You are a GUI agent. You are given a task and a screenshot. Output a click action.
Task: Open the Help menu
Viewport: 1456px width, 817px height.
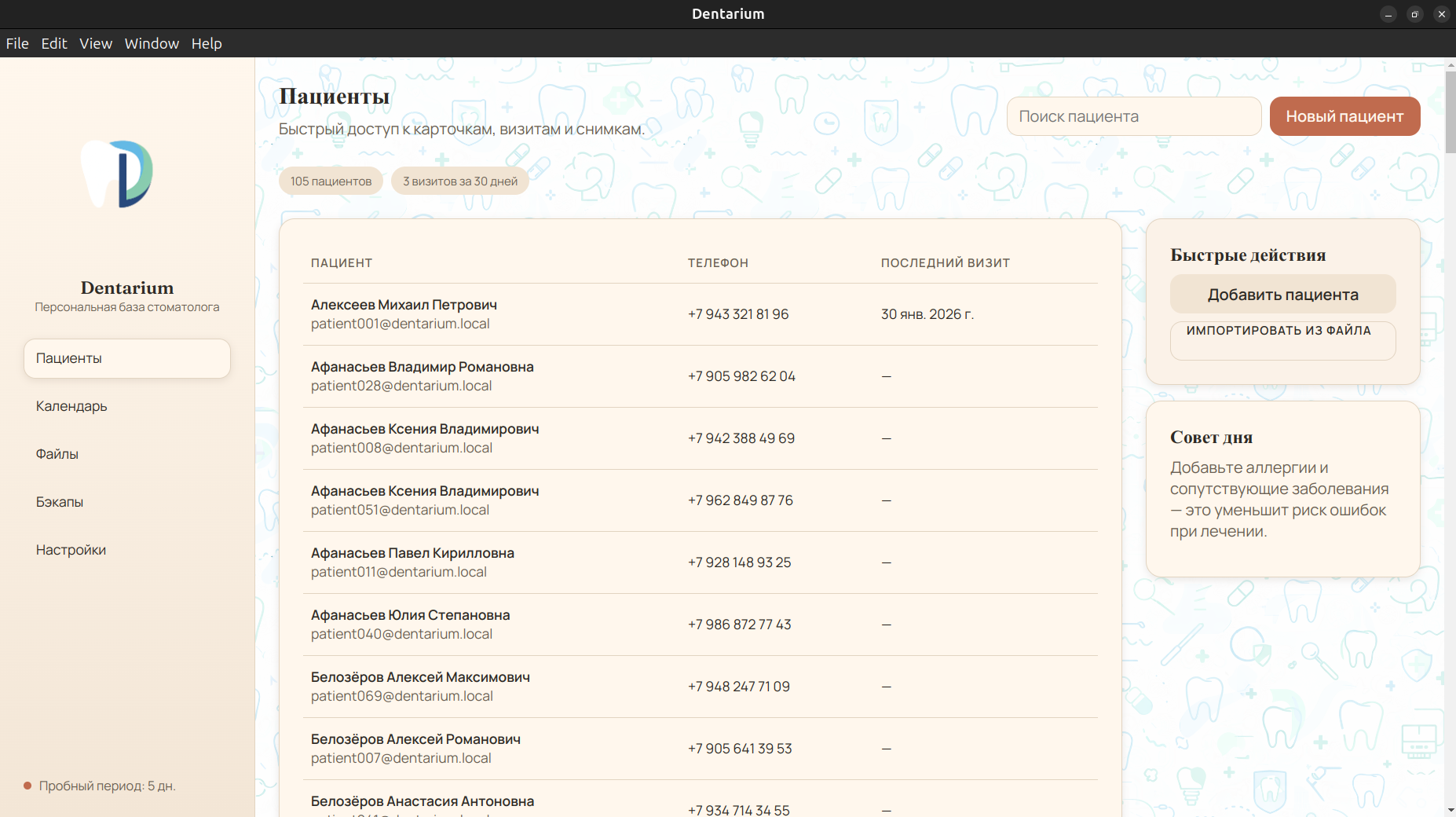click(207, 43)
